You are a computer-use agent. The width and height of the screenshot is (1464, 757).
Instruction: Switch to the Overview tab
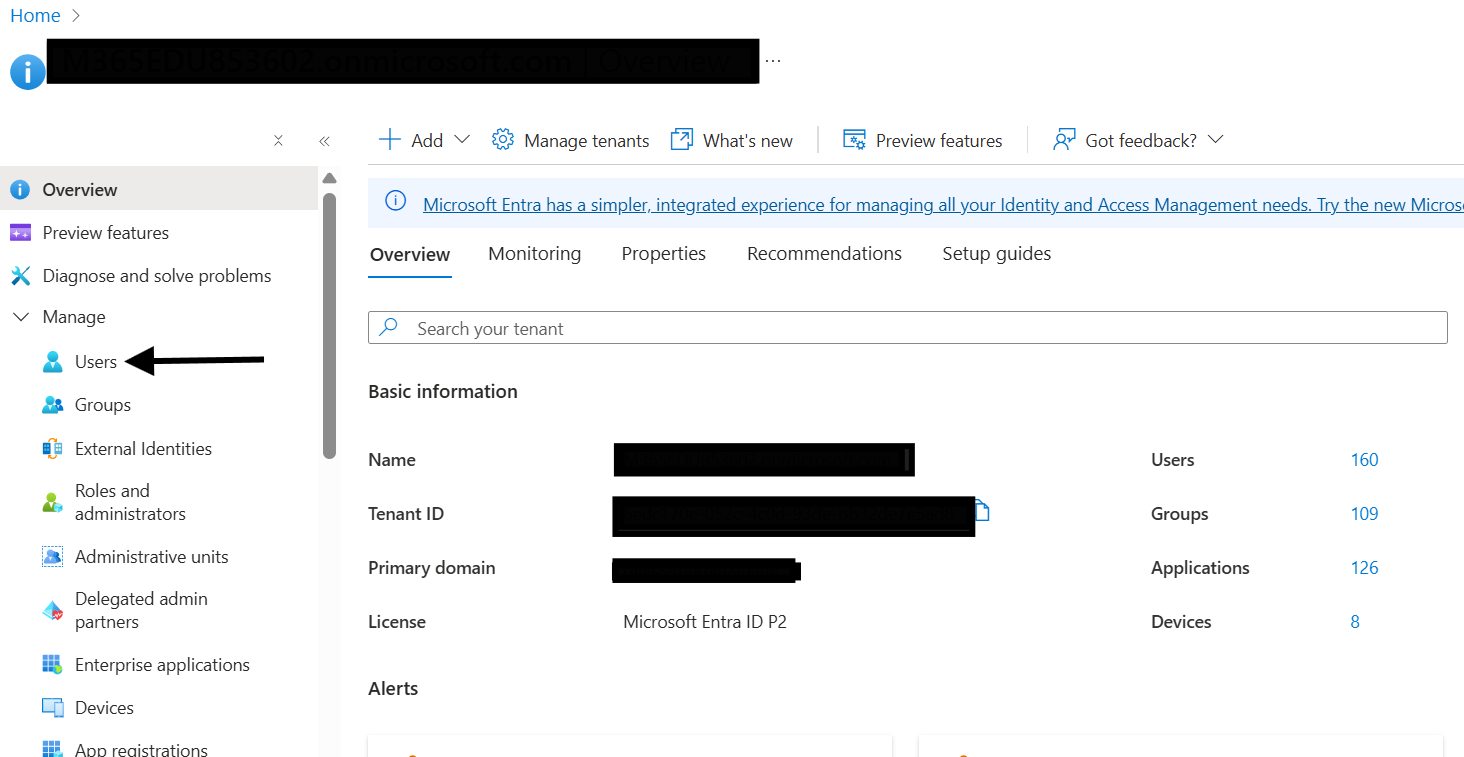(x=410, y=254)
